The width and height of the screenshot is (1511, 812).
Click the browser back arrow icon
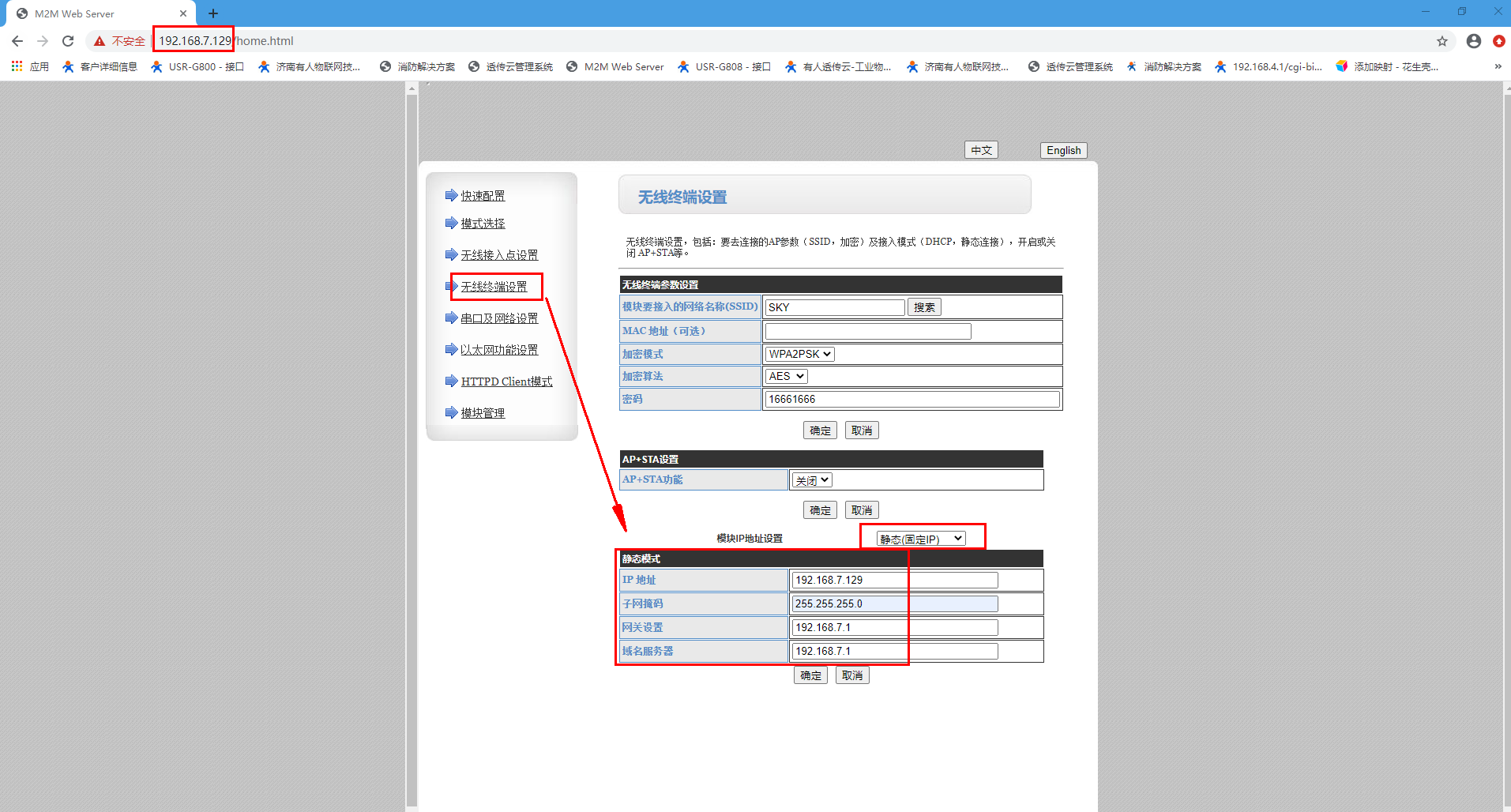pos(17,41)
